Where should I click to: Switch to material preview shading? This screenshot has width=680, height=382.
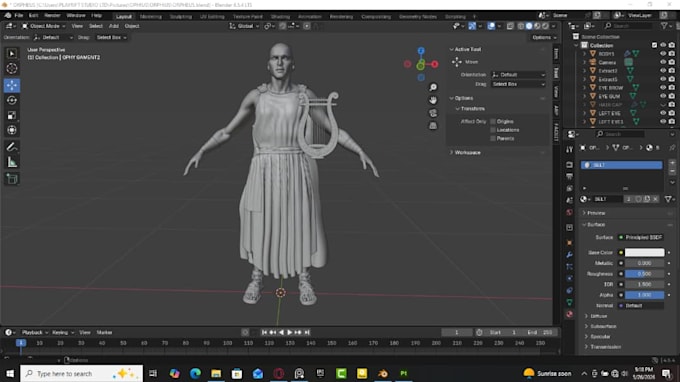(x=537, y=26)
